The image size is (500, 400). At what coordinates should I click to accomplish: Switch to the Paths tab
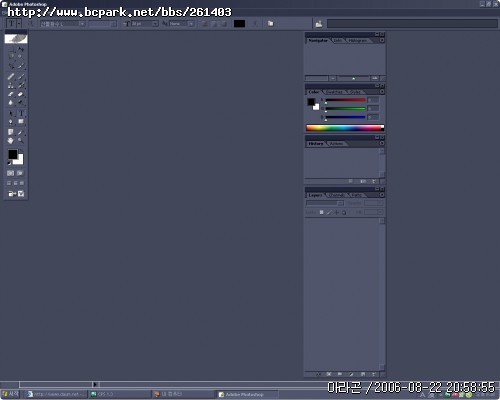point(356,195)
